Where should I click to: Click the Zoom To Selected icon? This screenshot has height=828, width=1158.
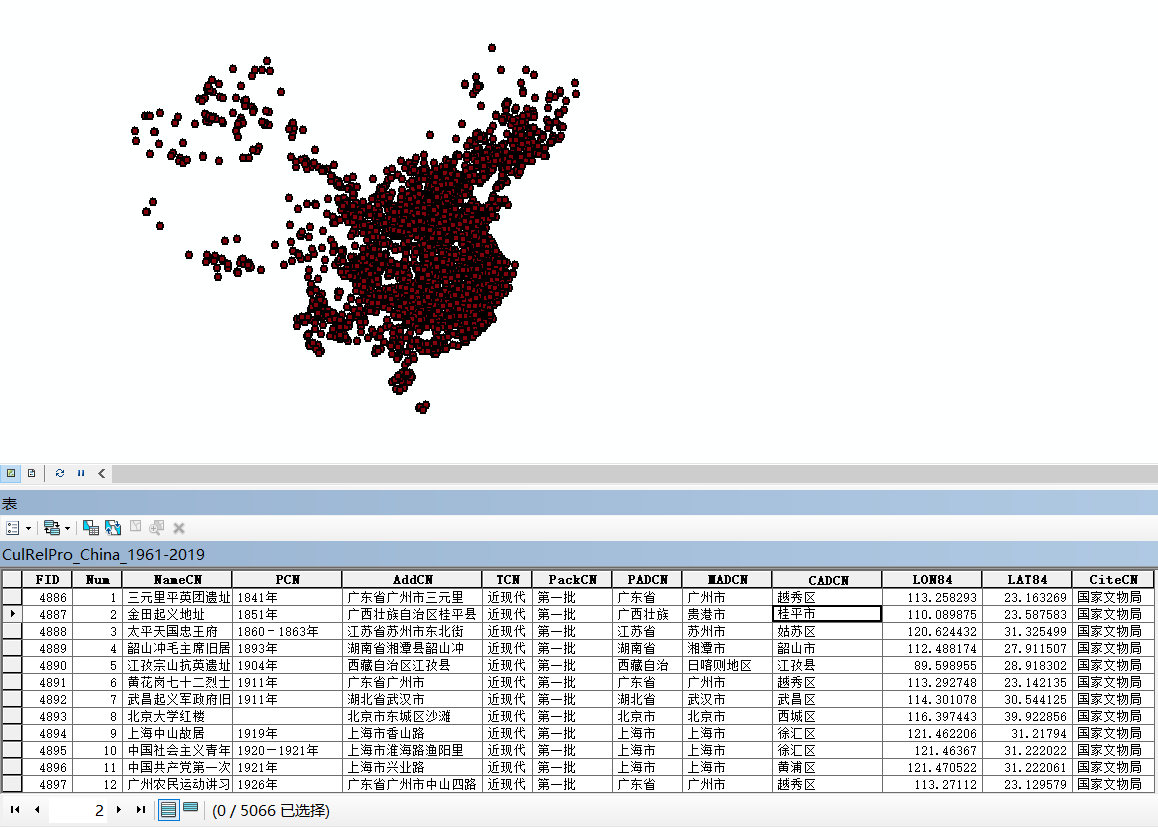(157, 528)
